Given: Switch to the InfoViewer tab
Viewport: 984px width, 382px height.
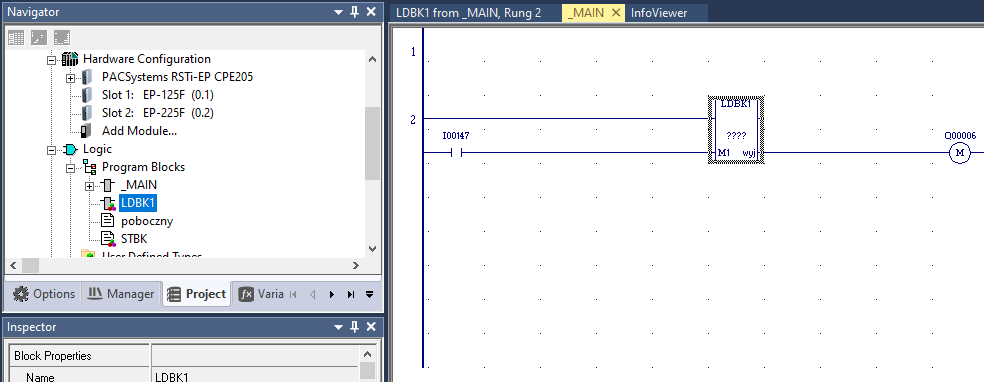Looking at the screenshot, I should (659, 13).
